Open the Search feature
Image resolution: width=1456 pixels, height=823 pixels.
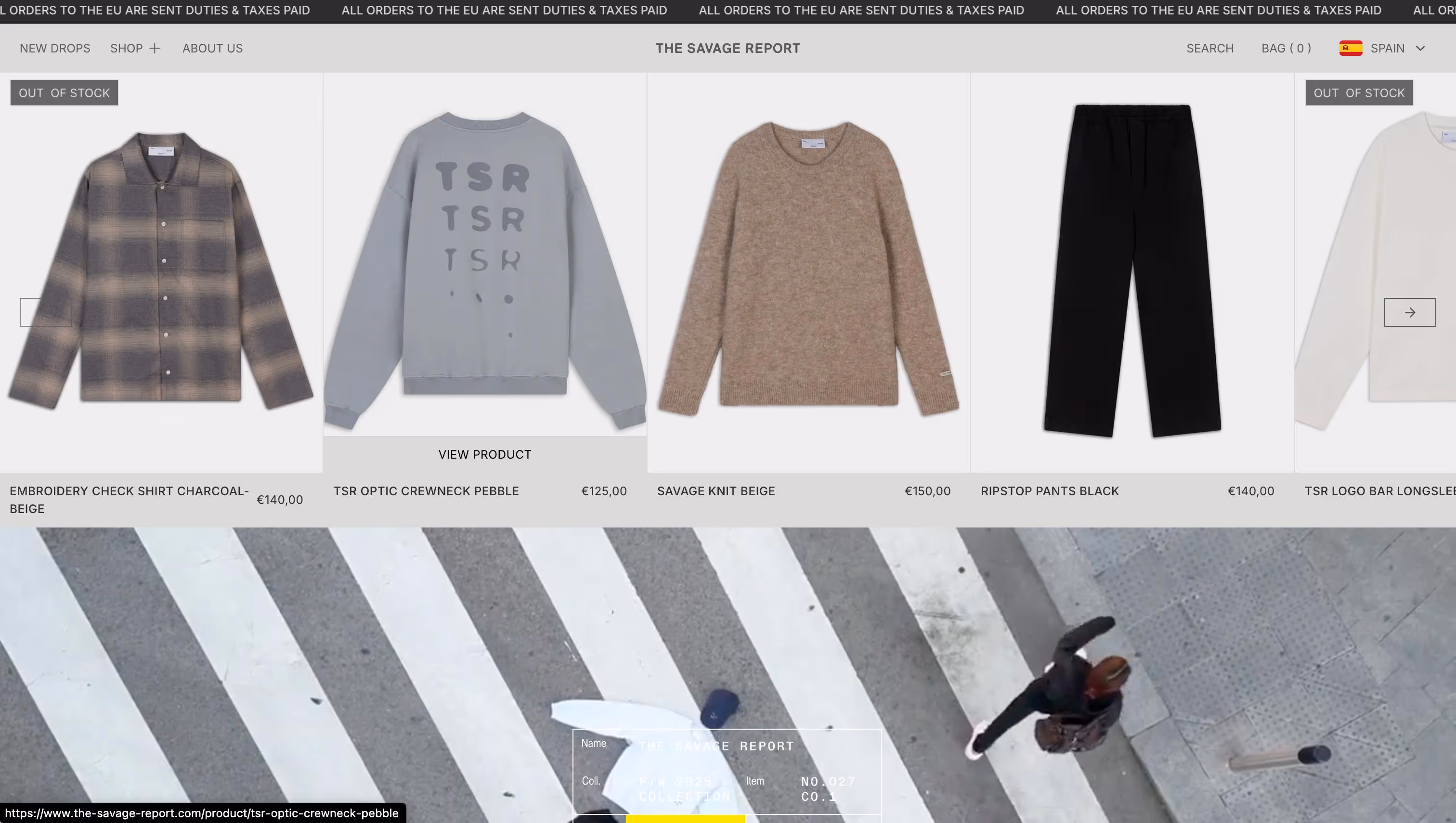pyautogui.click(x=1209, y=49)
